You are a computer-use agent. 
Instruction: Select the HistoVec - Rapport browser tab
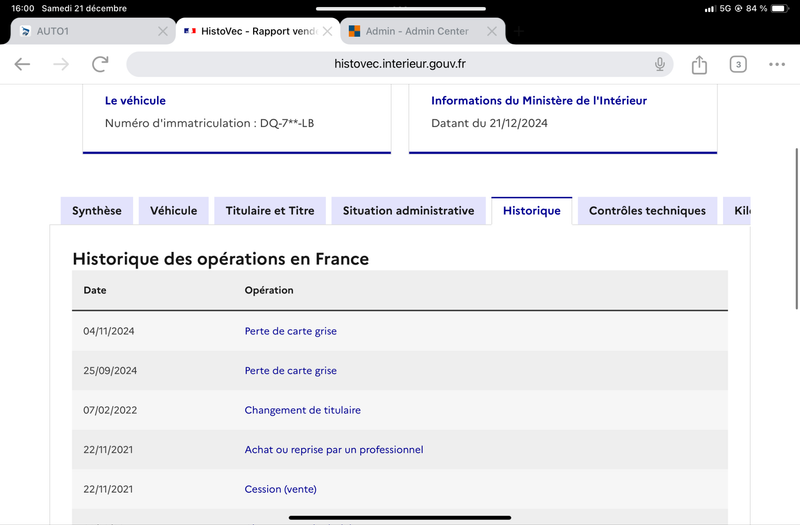pyautogui.click(x=258, y=31)
